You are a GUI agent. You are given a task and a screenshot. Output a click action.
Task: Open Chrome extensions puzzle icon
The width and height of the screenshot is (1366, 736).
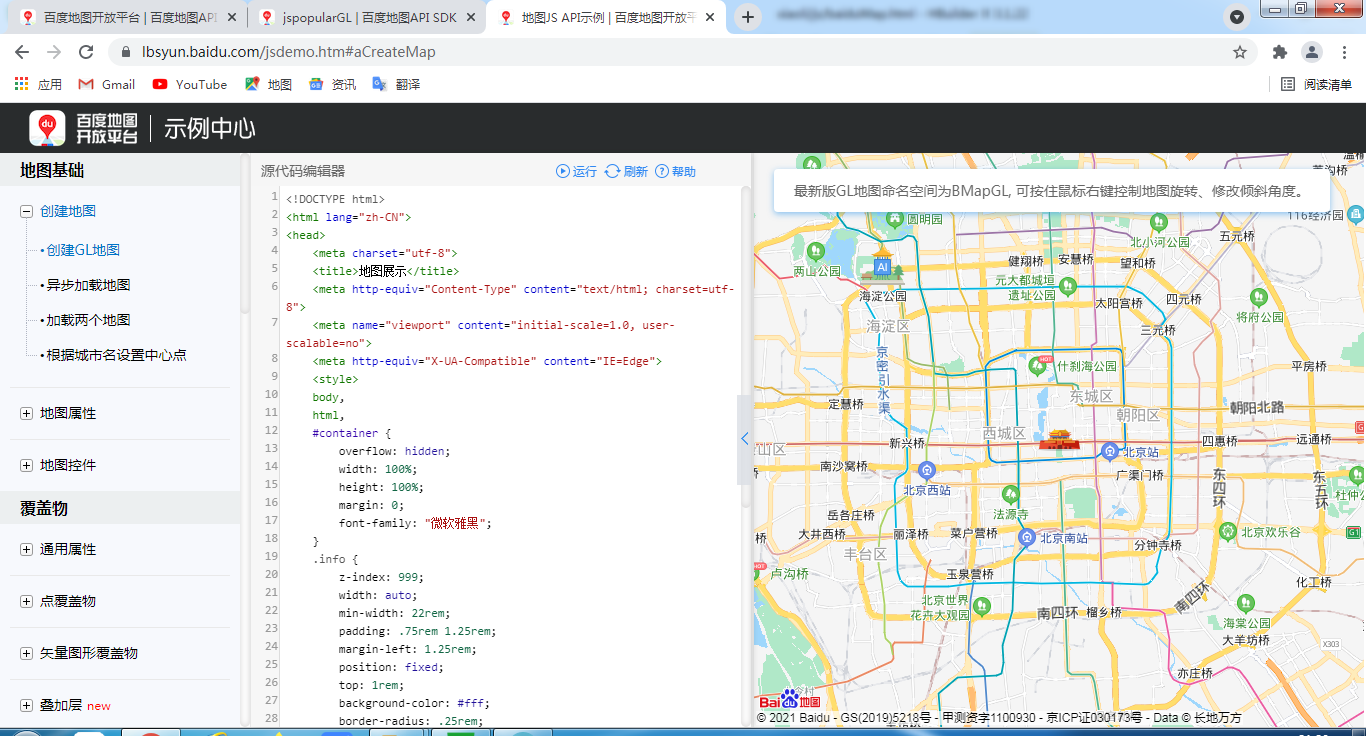[1279, 52]
